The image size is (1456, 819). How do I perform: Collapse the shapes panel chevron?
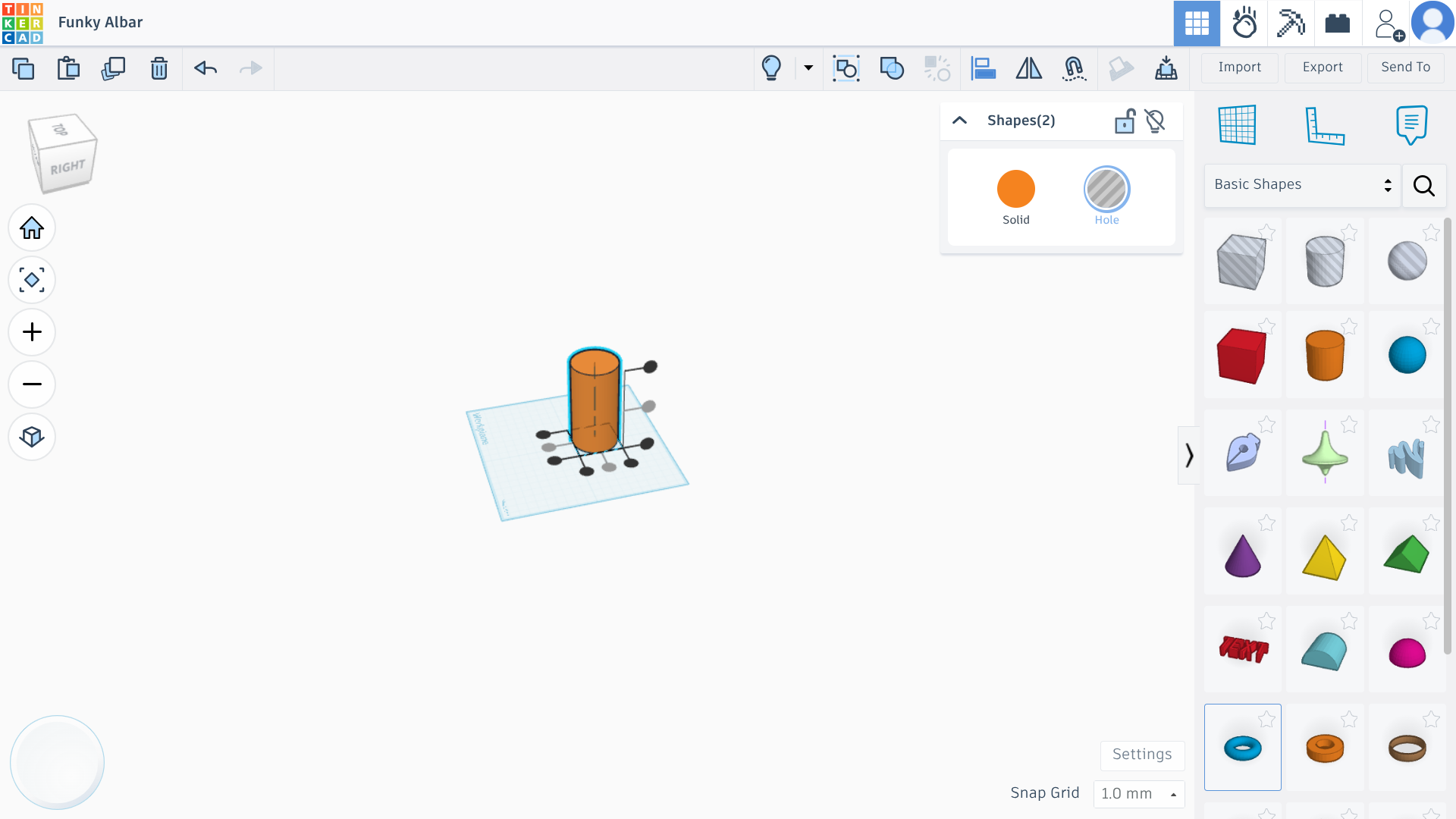click(x=1188, y=455)
